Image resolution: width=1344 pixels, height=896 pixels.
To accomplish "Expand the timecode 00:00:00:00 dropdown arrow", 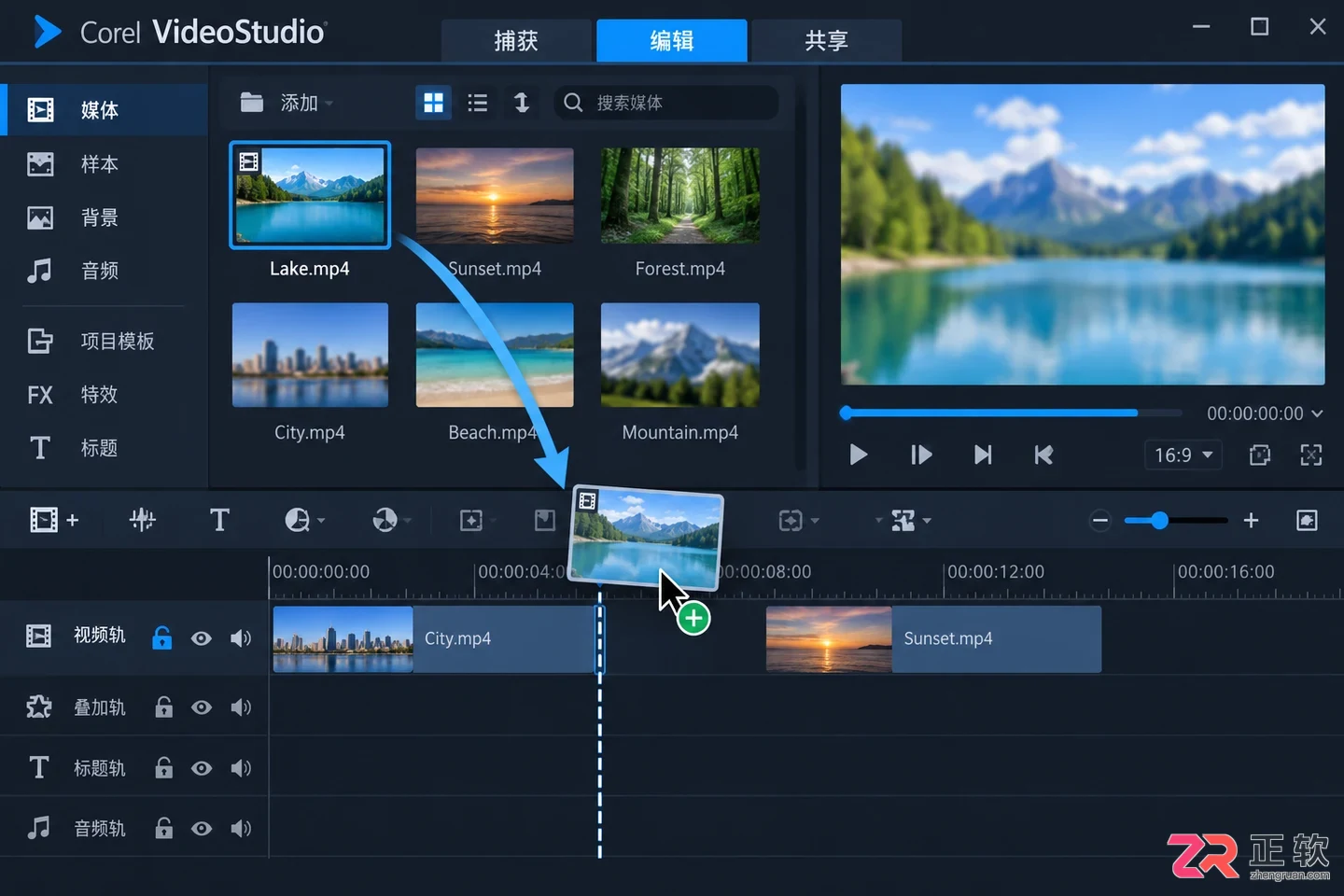I will 1317,413.
